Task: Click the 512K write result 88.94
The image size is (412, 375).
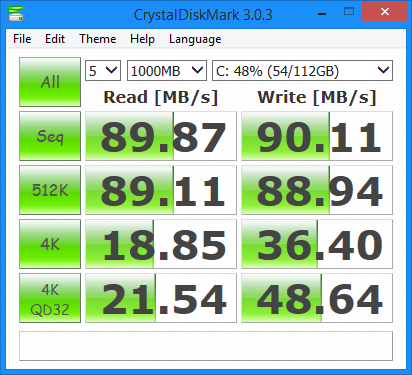Action: coord(317,190)
